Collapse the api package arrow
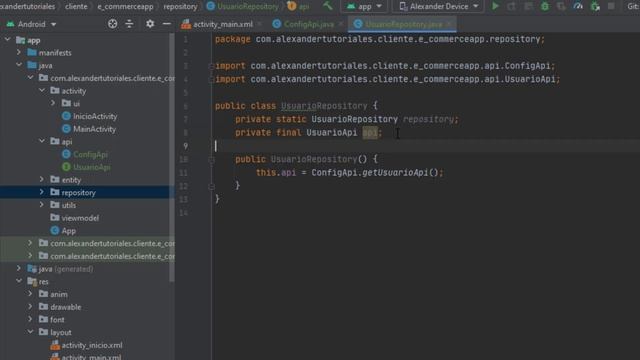This screenshot has width=640, height=360. pyautogui.click(x=42, y=141)
